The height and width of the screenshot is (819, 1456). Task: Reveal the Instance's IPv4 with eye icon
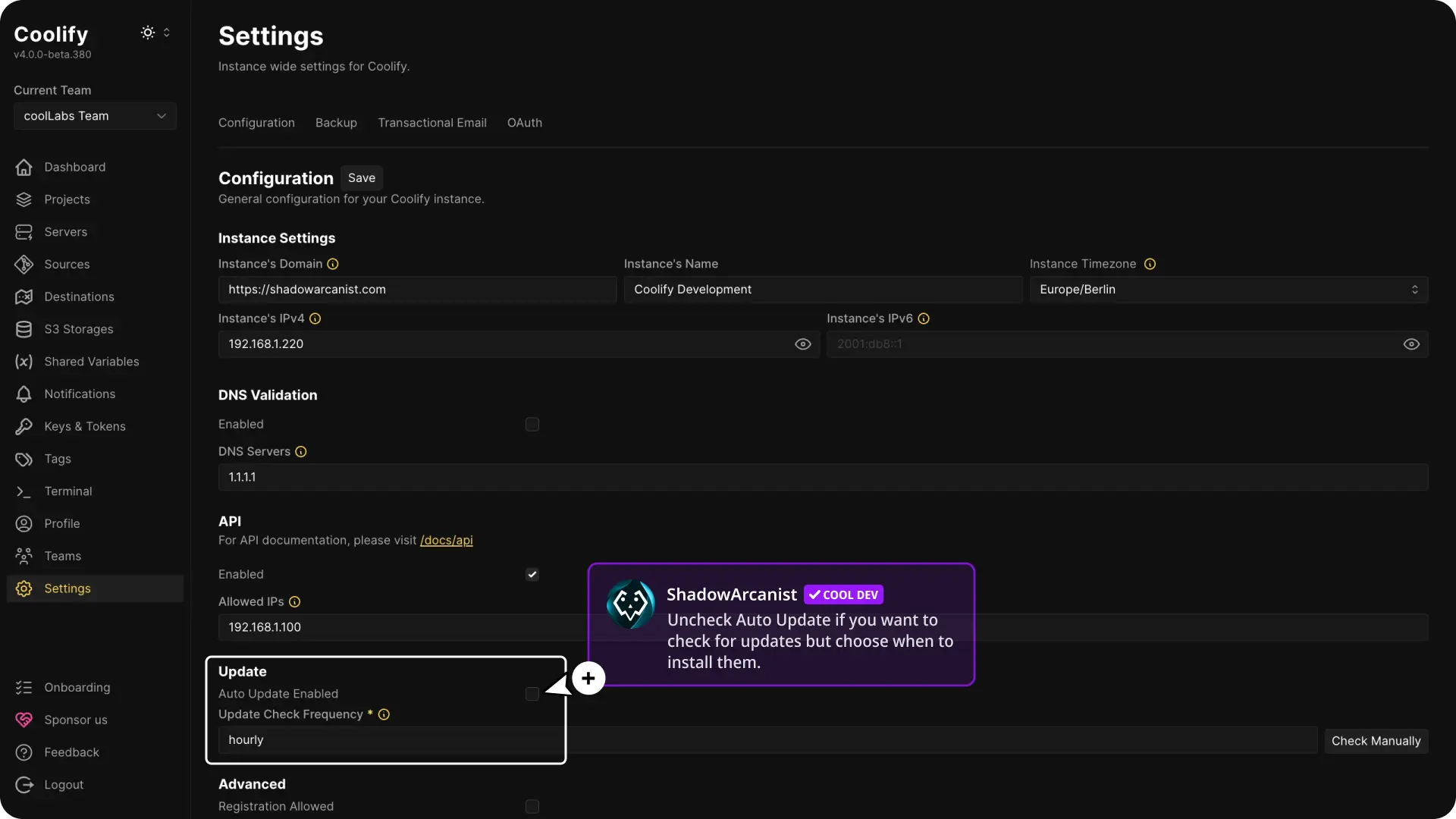tap(802, 344)
